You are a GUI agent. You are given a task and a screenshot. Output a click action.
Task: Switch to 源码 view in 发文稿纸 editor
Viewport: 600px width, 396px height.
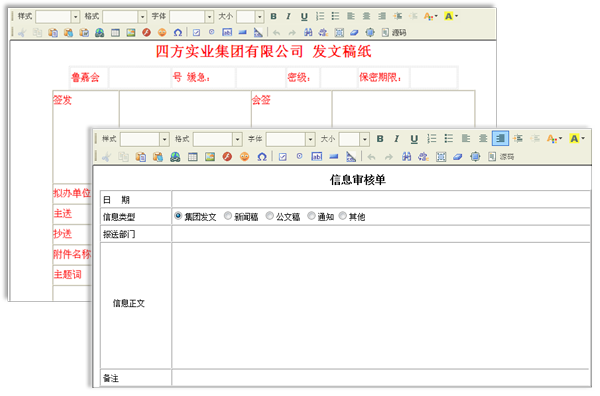(394, 33)
